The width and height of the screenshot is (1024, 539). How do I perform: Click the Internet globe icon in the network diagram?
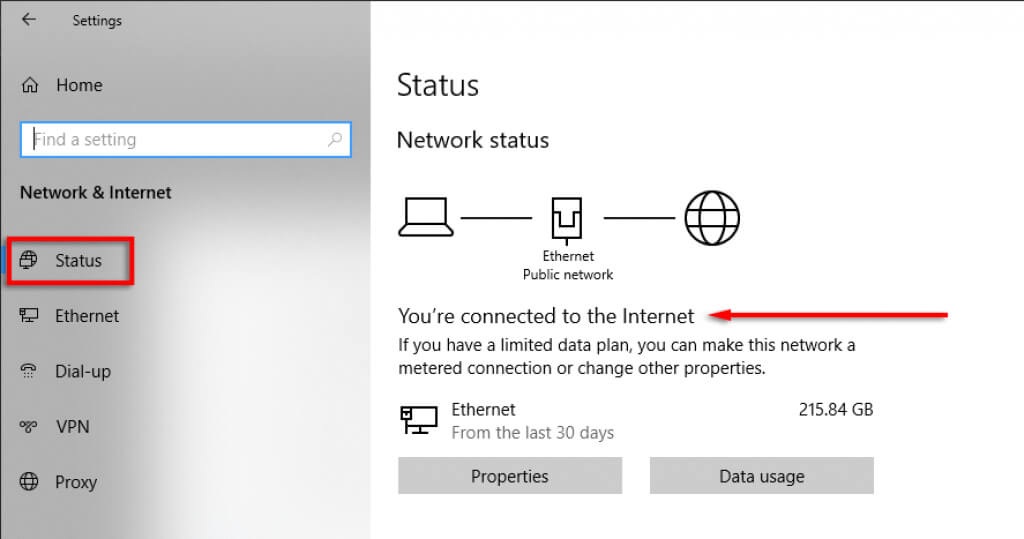[712, 217]
